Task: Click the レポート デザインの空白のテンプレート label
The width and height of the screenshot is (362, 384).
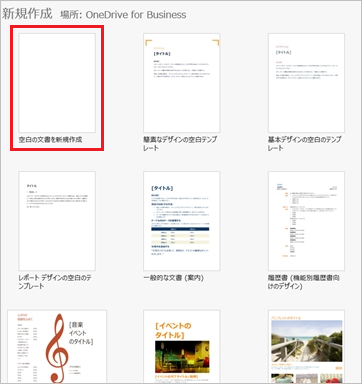Action: (x=55, y=282)
